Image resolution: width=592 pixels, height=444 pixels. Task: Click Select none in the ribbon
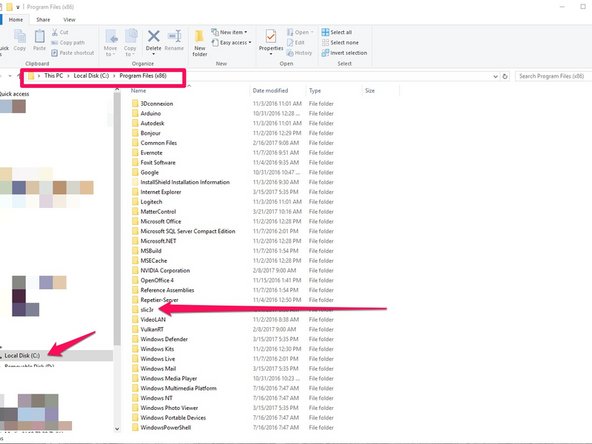click(340, 43)
